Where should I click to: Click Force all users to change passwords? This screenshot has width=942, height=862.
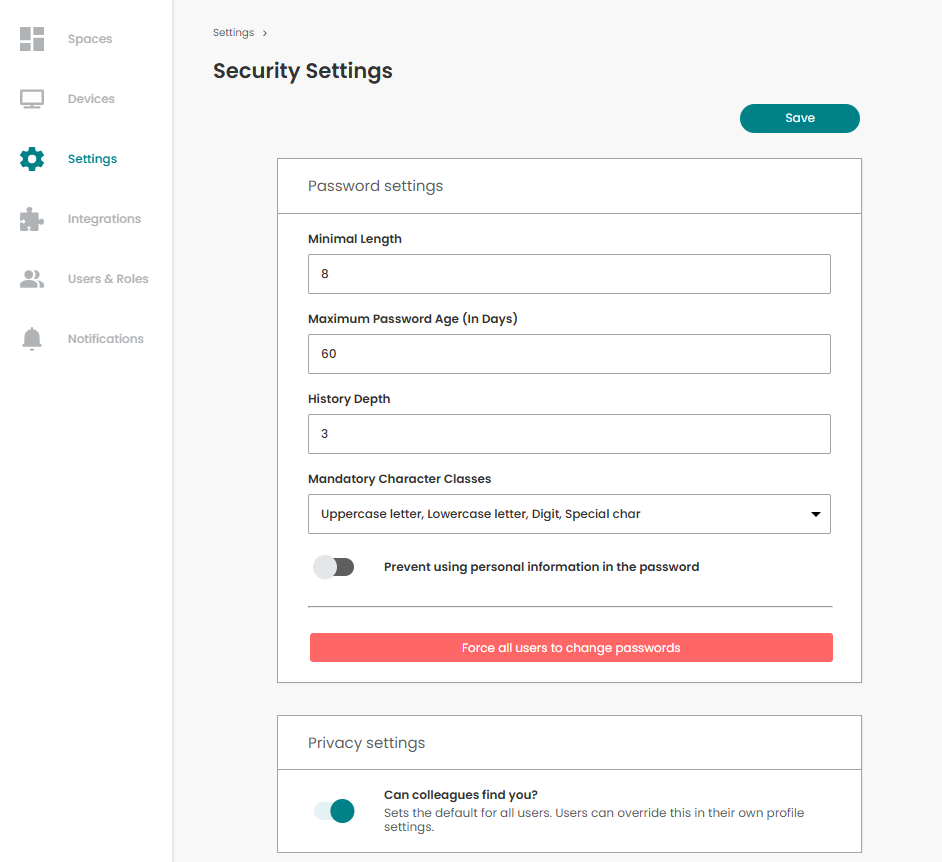point(571,648)
